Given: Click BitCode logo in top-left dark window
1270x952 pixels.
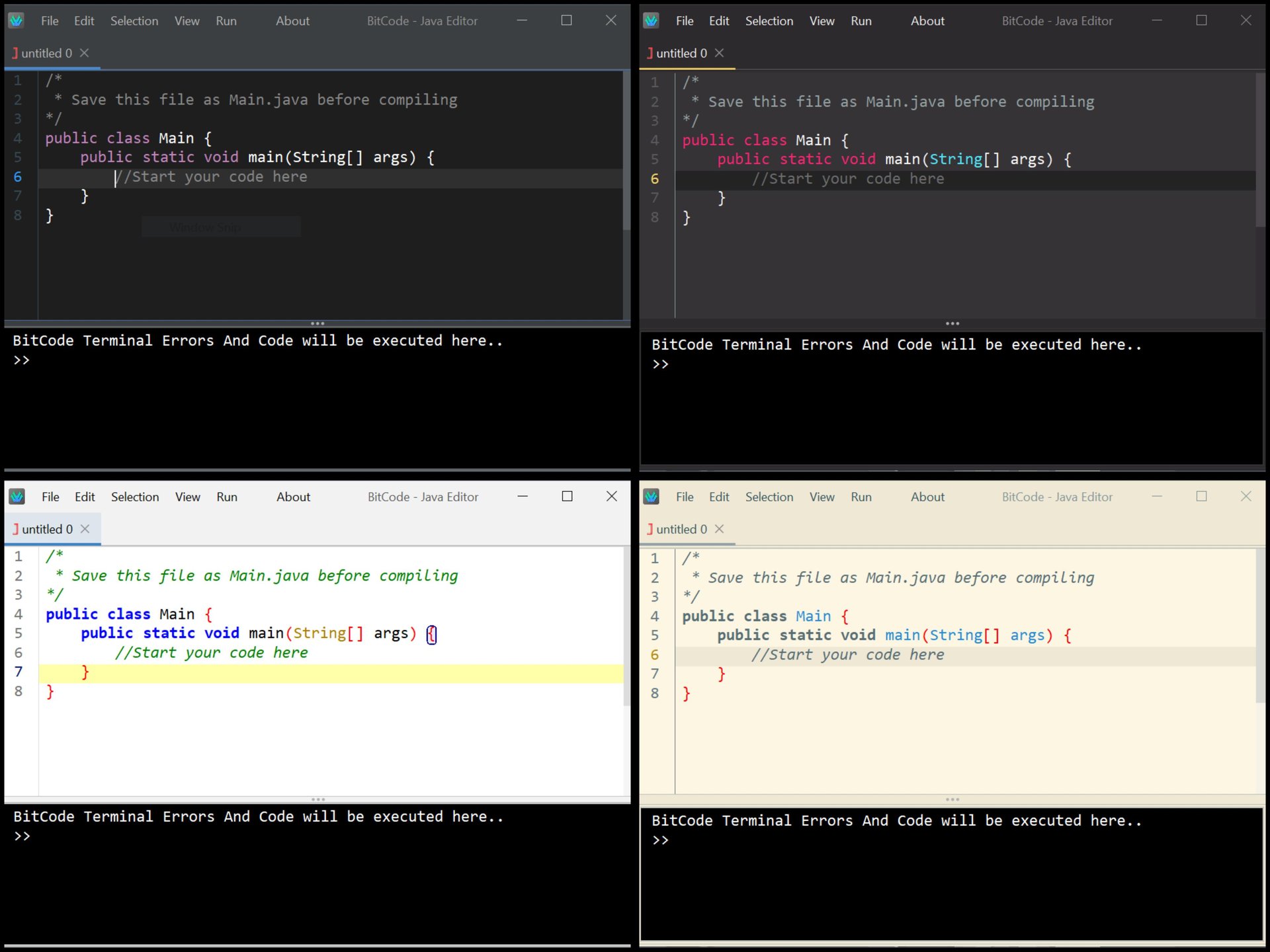Looking at the screenshot, I should 16,20.
